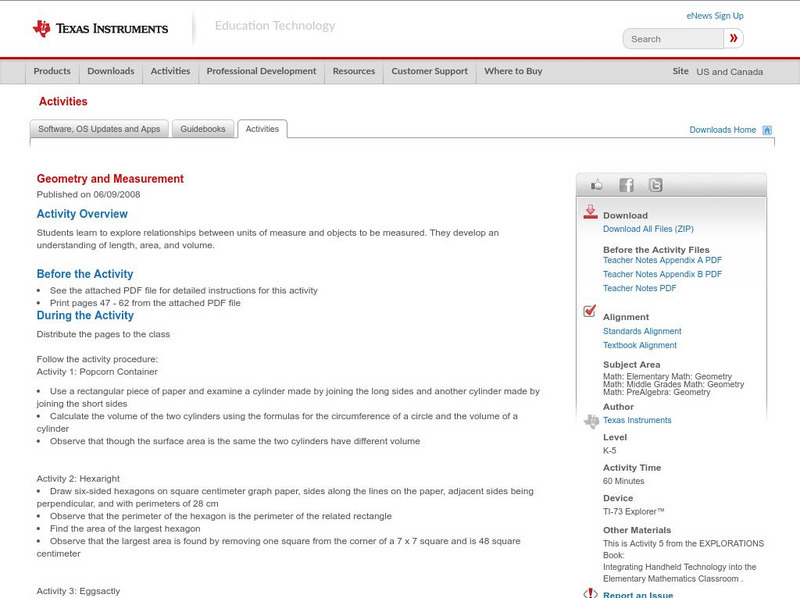The height and width of the screenshot is (598, 800).
Task: Click the Education Technology header text
Action: (274, 26)
